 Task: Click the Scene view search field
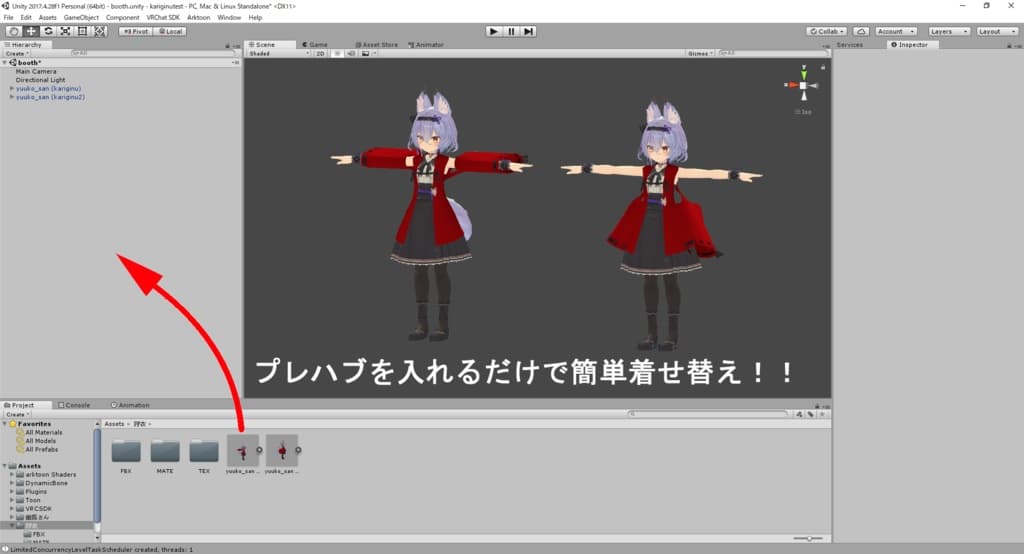772,54
